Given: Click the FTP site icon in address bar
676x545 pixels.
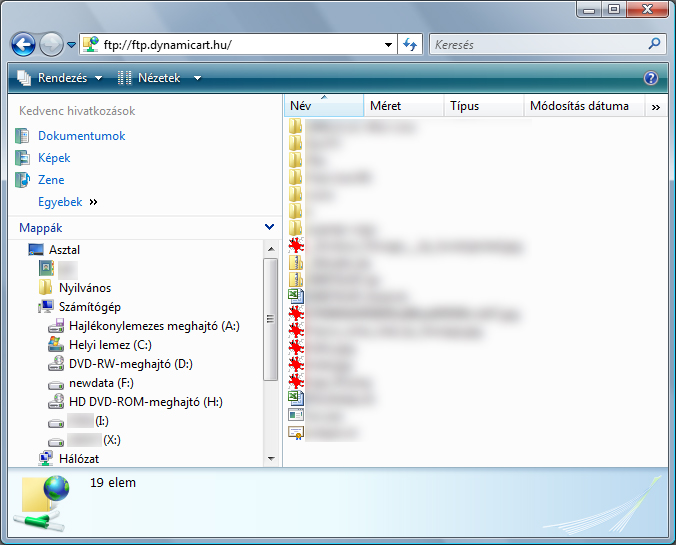Looking at the screenshot, I should 91,44.
